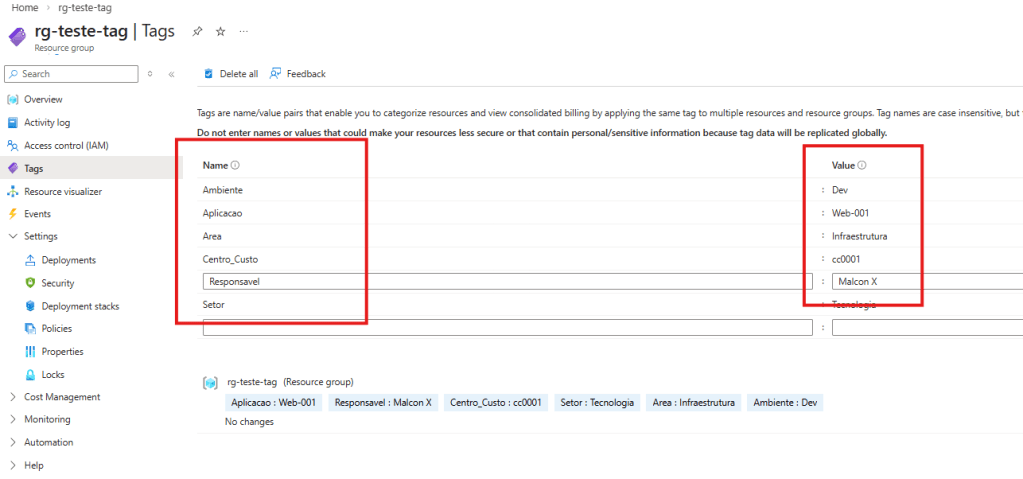1023x479 pixels.
Task: Click the Delete all button
Action: pyautogui.click(x=231, y=74)
